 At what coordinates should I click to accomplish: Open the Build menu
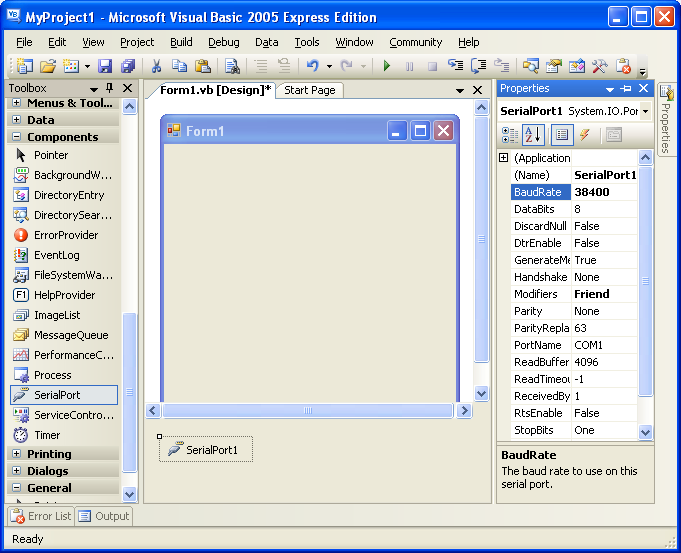(181, 42)
